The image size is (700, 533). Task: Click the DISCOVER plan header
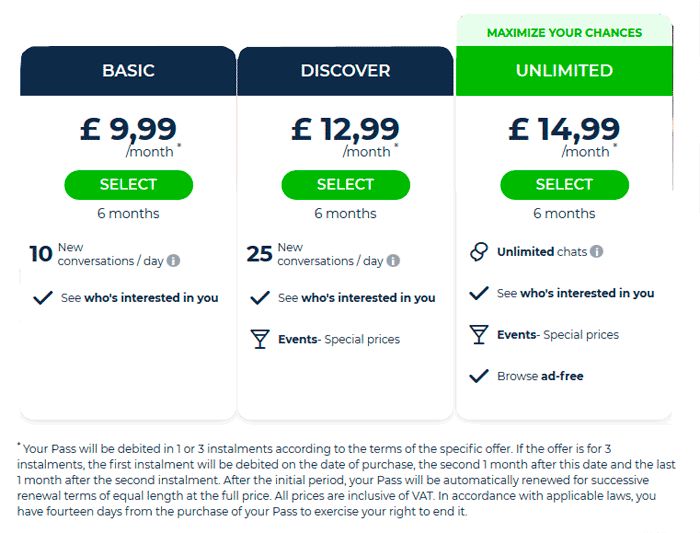pyautogui.click(x=346, y=71)
